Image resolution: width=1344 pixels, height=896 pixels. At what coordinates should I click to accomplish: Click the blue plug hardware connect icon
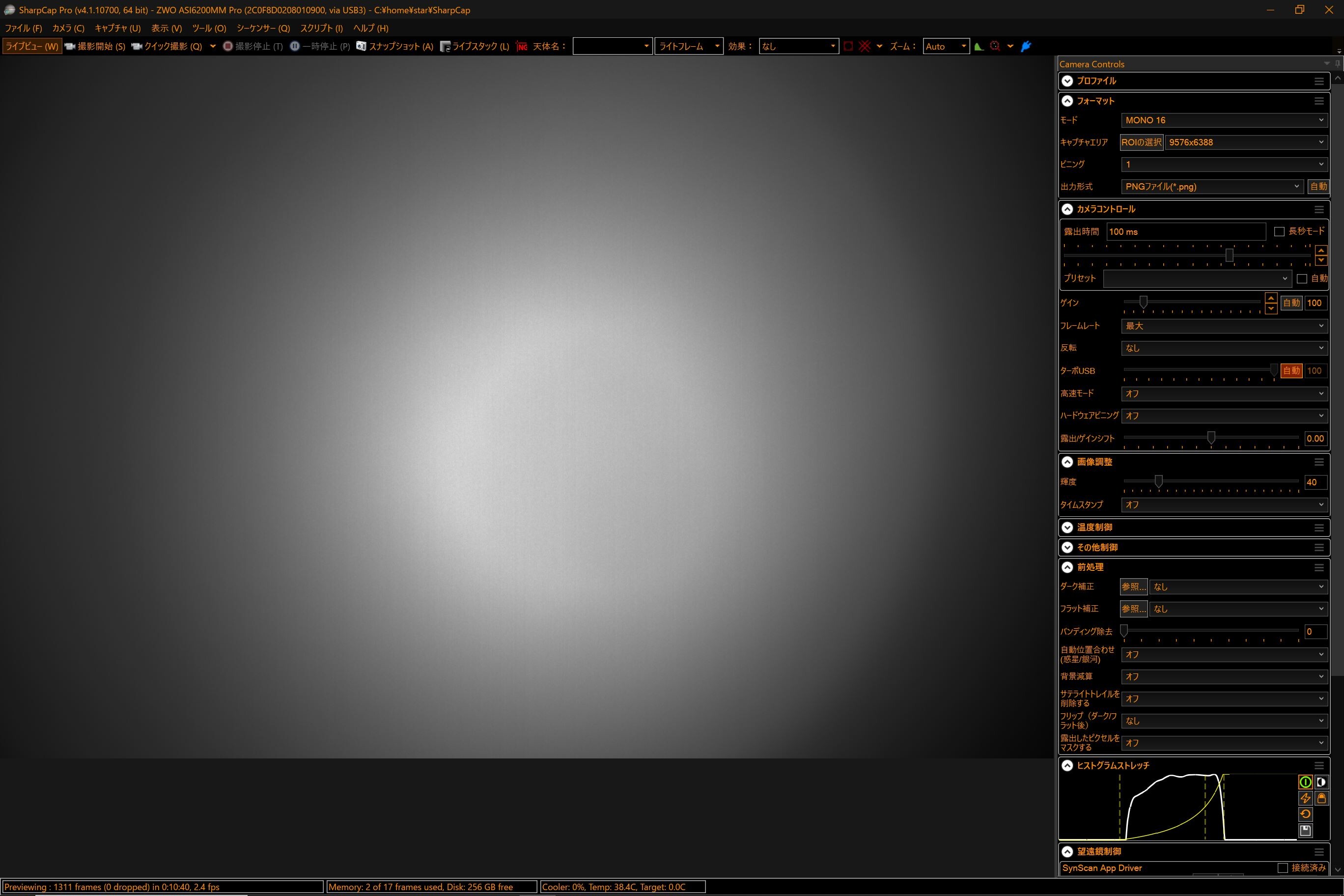[1026, 46]
